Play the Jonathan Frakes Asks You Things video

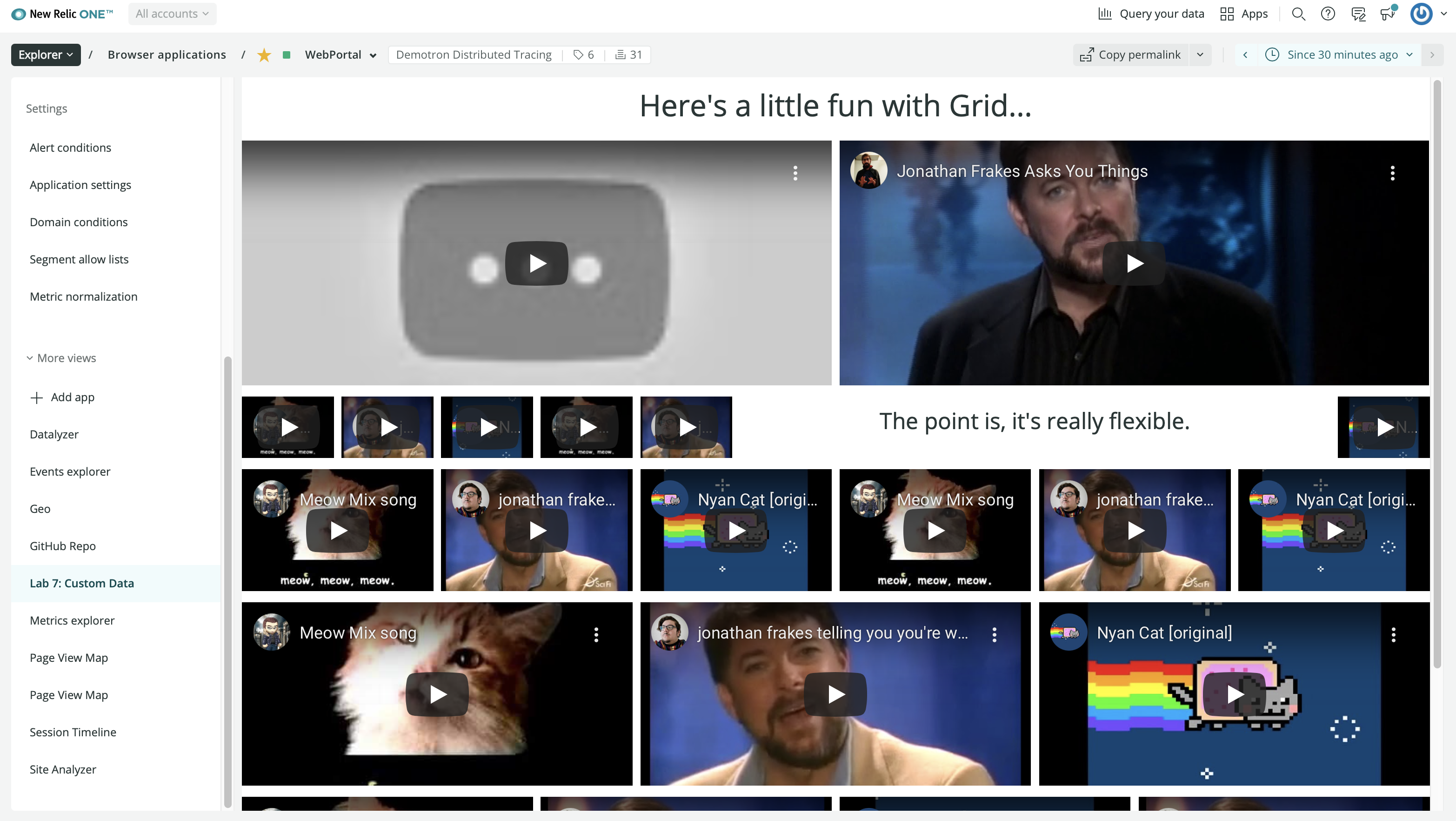click(1134, 263)
